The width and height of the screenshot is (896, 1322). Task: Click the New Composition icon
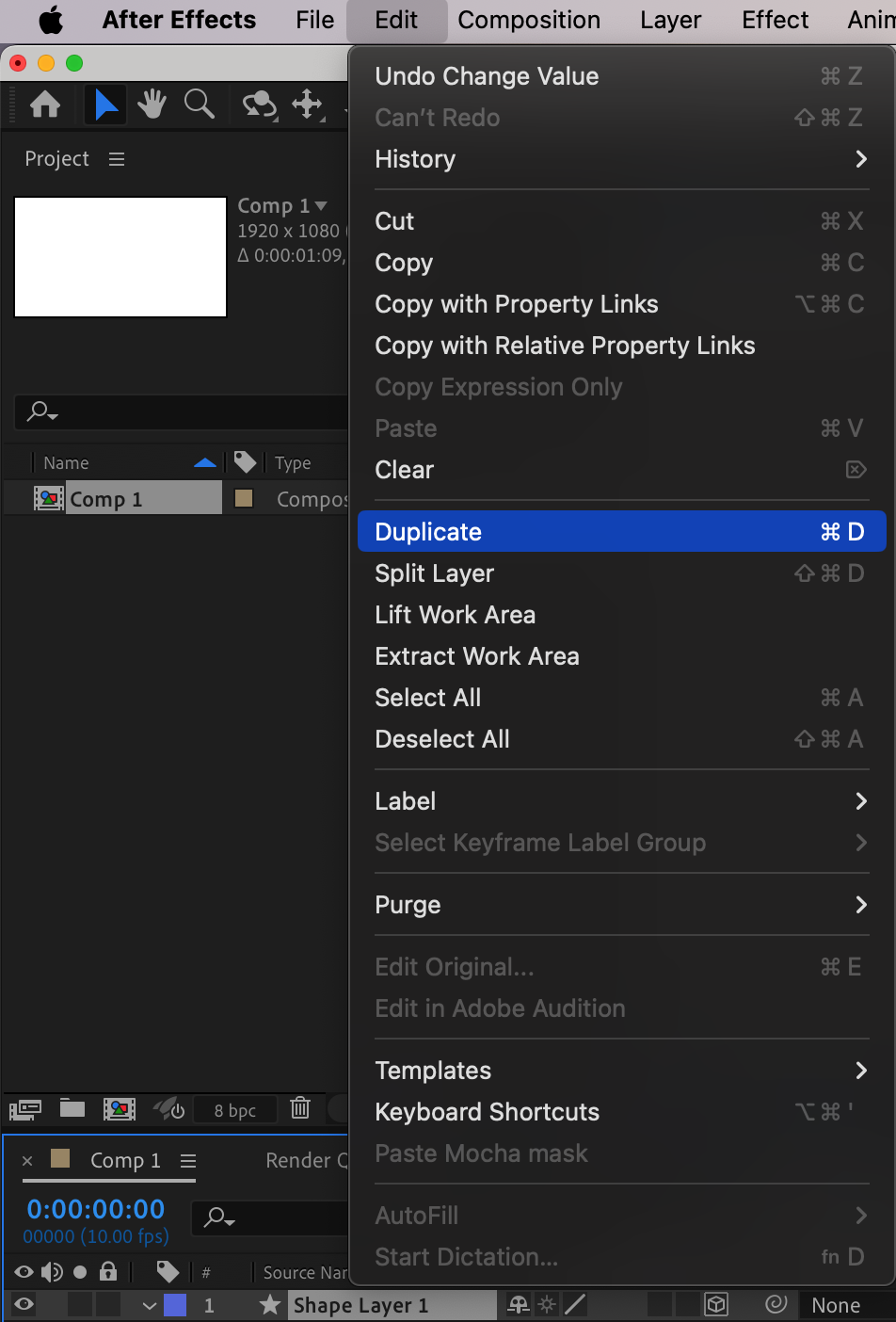[120, 1108]
